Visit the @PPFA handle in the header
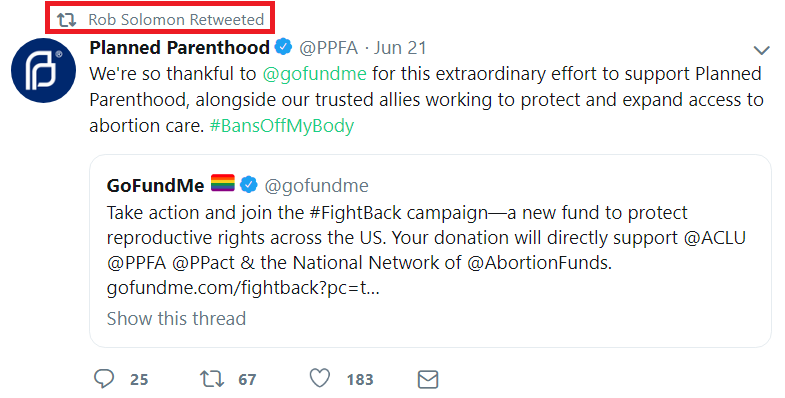785x398 pixels. click(328, 48)
